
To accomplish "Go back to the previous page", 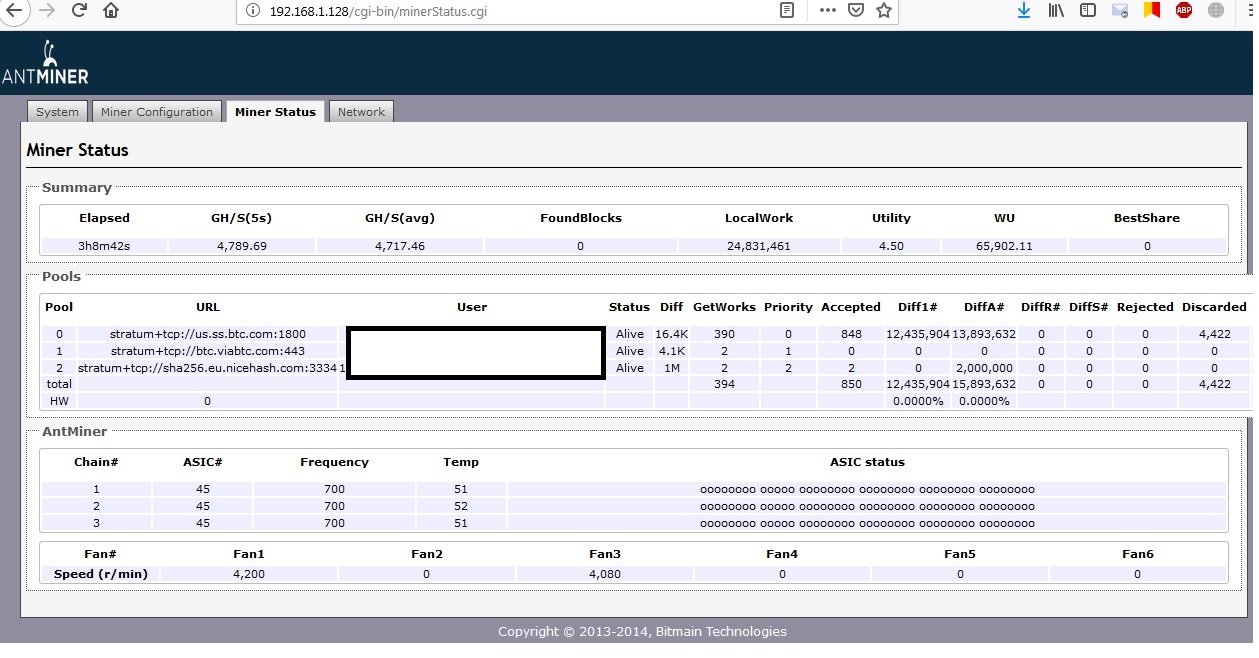I will pos(12,10).
